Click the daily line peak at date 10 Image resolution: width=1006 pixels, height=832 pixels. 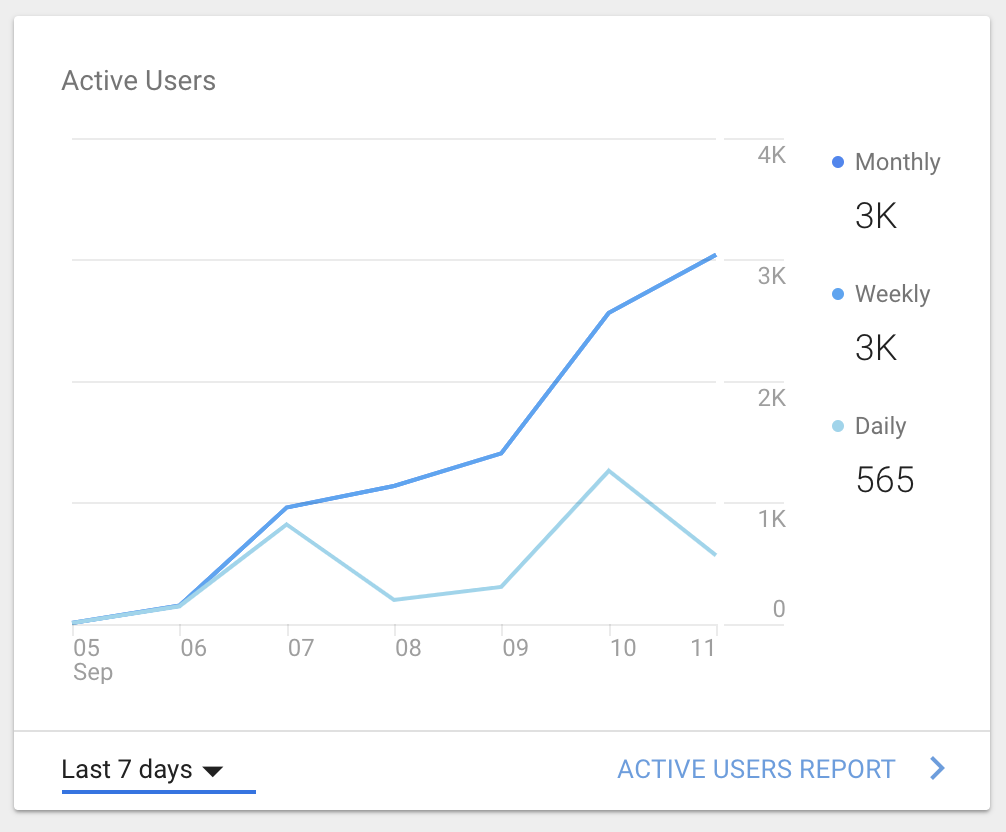pos(609,471)
